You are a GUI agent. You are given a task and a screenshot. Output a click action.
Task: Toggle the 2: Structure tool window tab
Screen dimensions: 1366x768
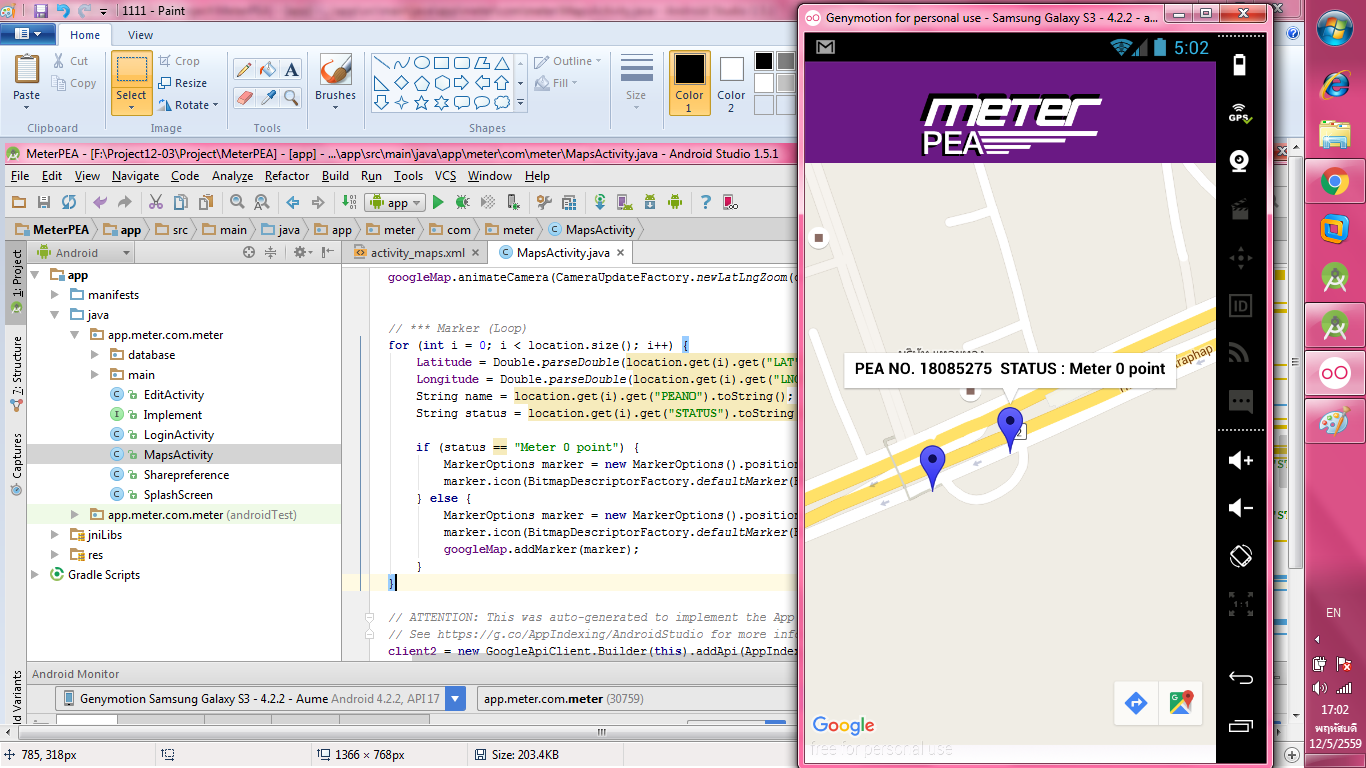(16, 374)
